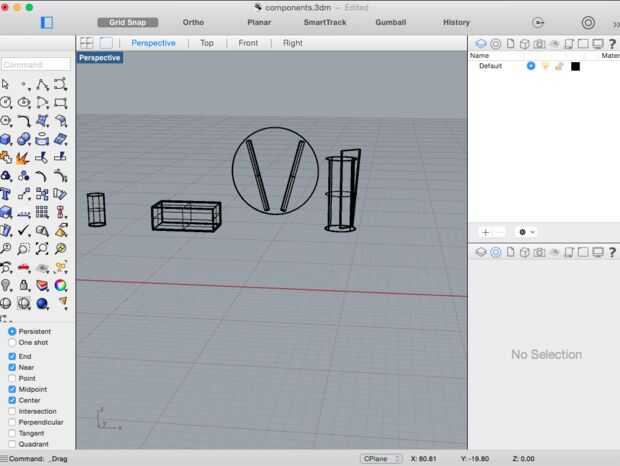This screenshot has height=466, width=620.
Task: Open the Layers panel icon
Action: pos(481,44)
